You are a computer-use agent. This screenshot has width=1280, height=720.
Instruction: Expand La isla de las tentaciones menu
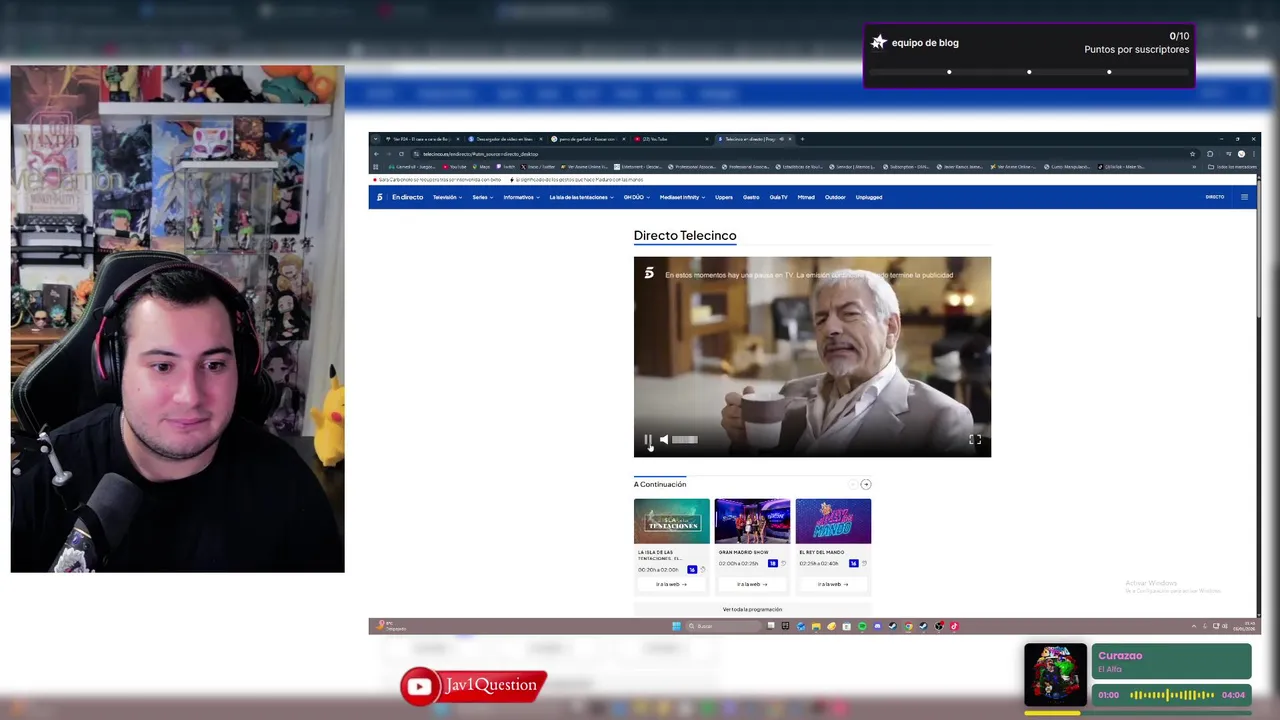[x=581, y=197]
